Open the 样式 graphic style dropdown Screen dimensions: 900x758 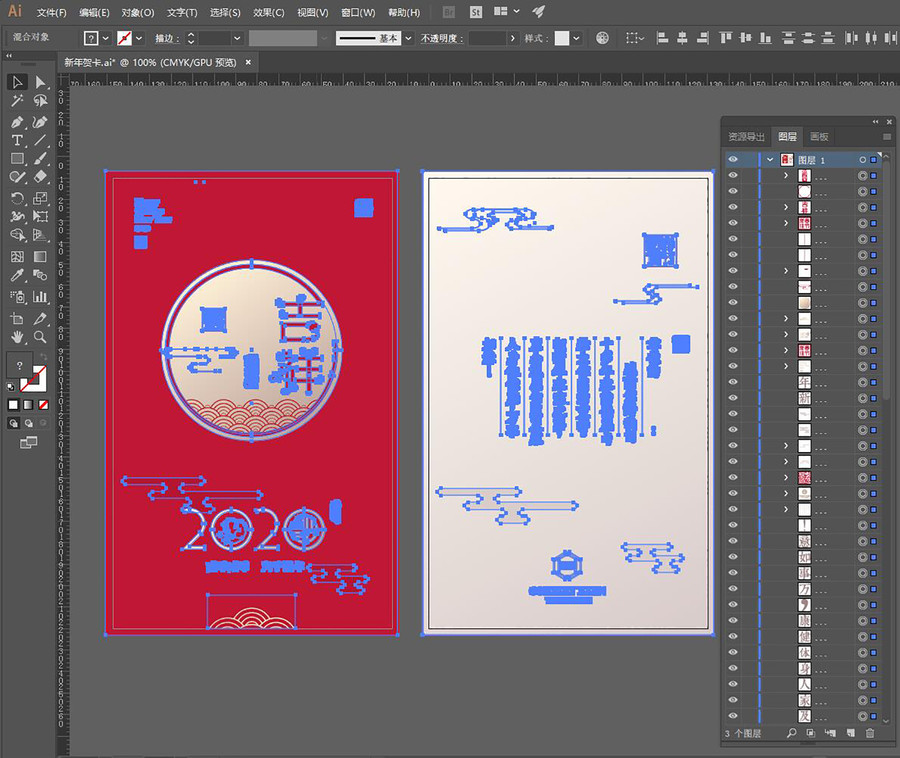[576, 38]
